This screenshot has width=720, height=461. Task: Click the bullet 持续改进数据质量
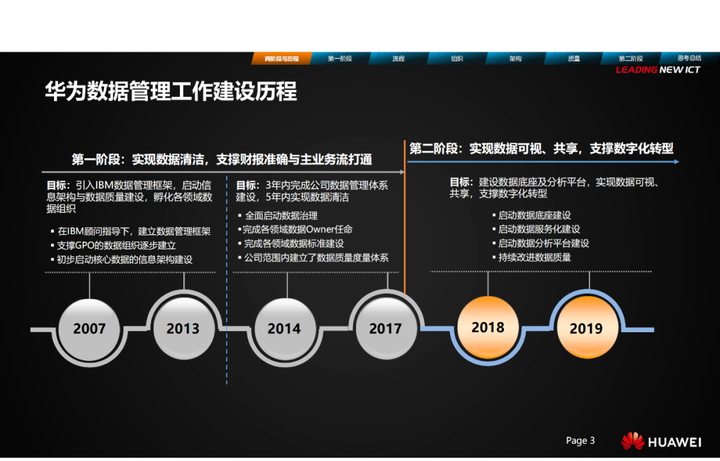pos(532,258)
